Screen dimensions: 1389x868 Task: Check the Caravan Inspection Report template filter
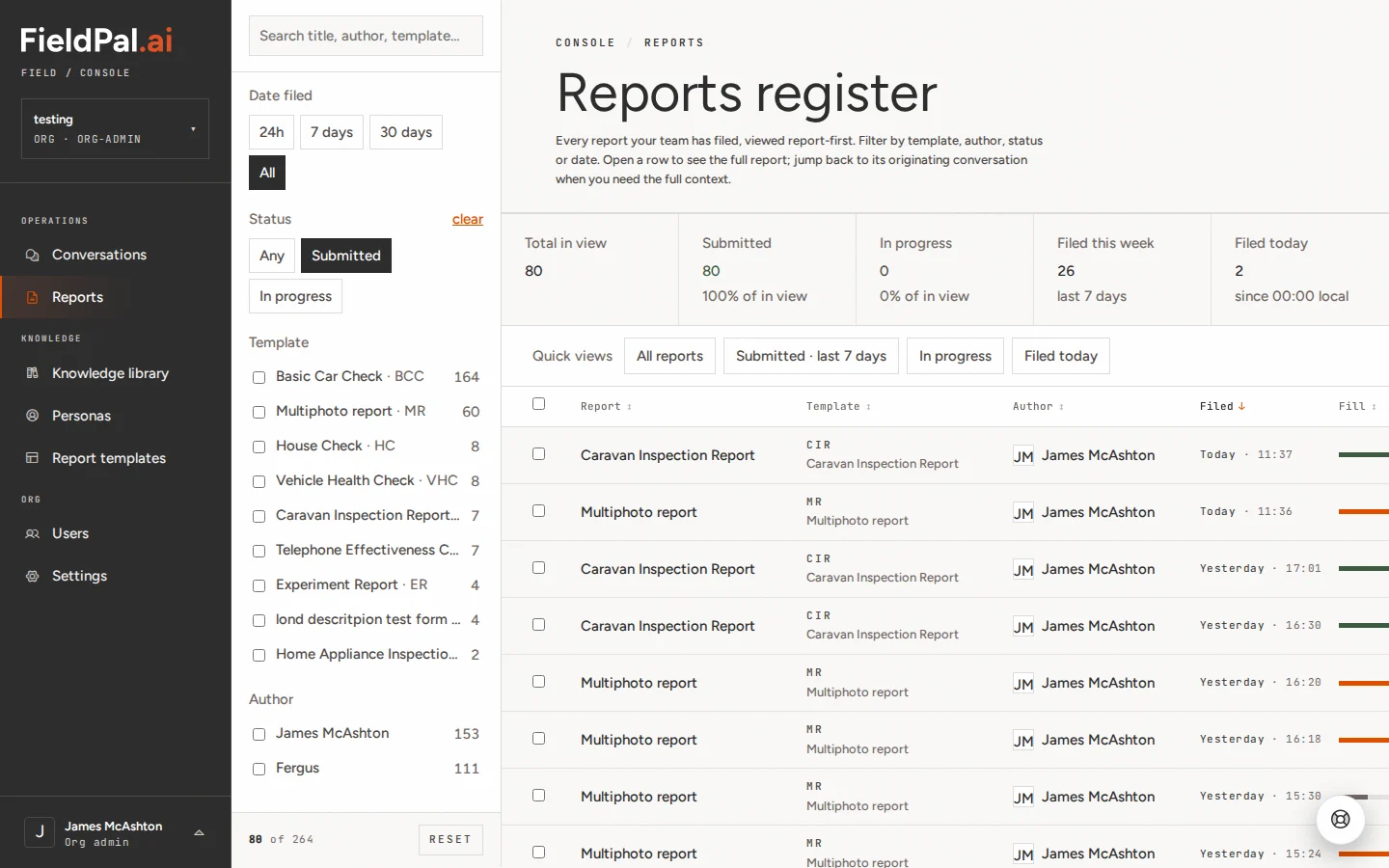(259, 516)
